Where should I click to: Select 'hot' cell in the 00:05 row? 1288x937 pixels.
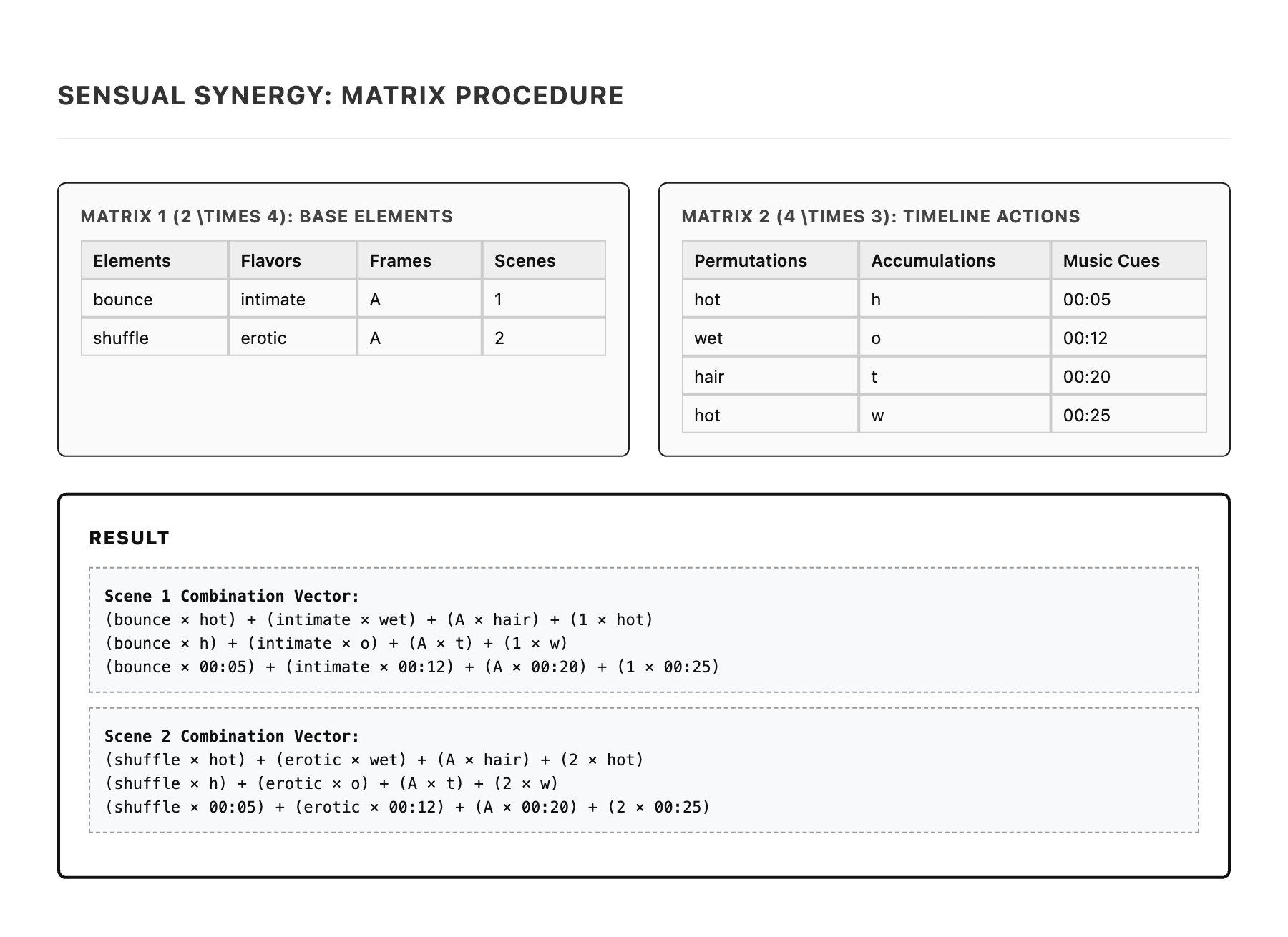tap(771, 299)
